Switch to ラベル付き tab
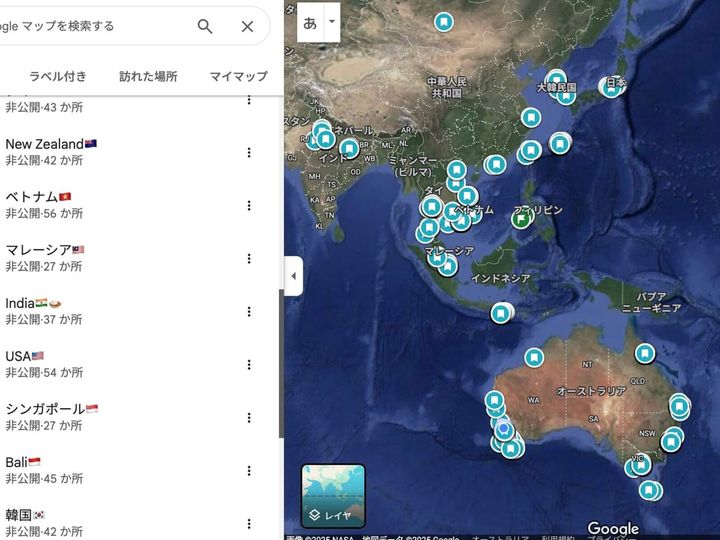The height and width of the screenshot is (540, 720). point(57,76)
